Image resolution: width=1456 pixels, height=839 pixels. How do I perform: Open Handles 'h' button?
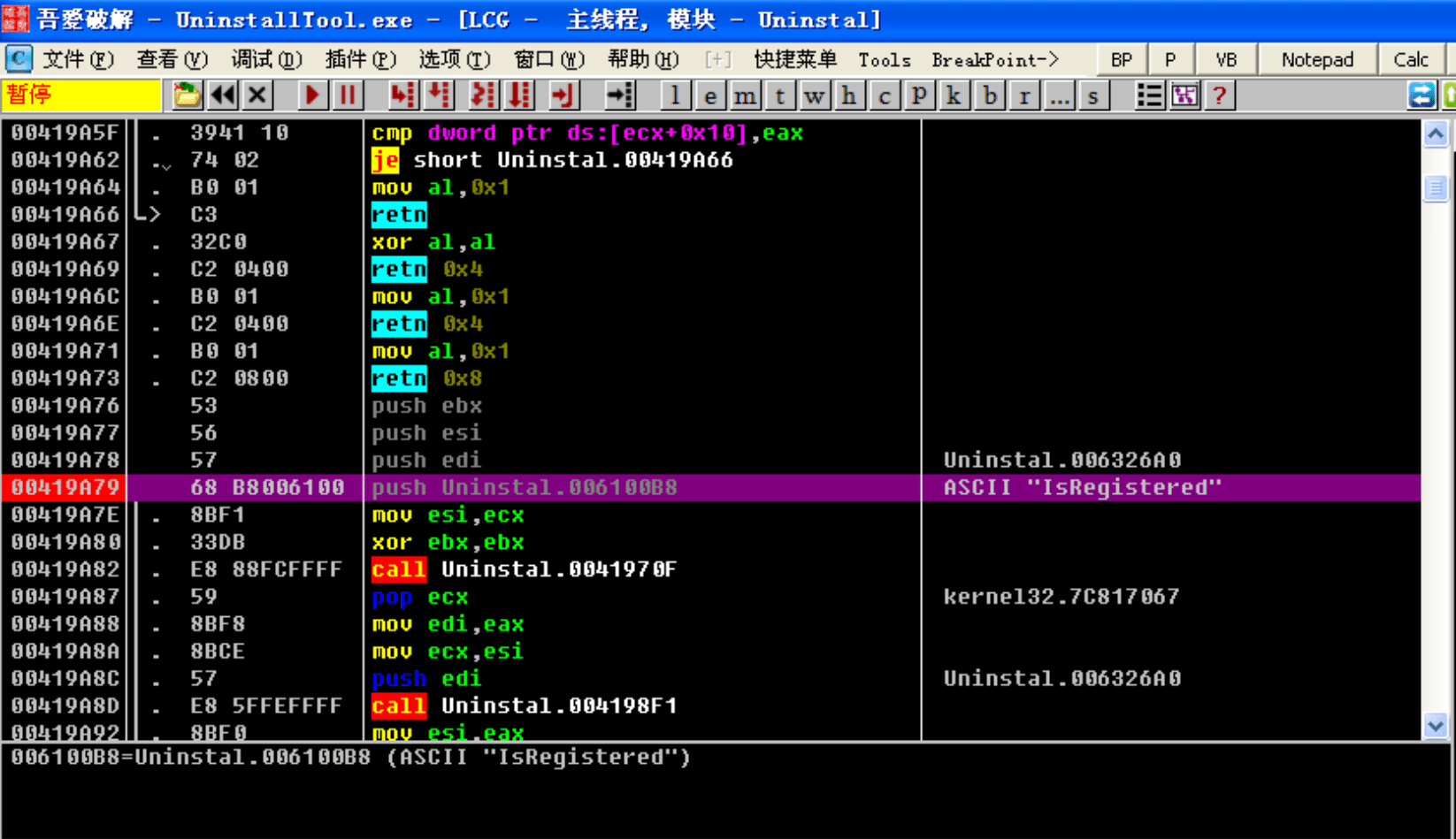(849, 95)
